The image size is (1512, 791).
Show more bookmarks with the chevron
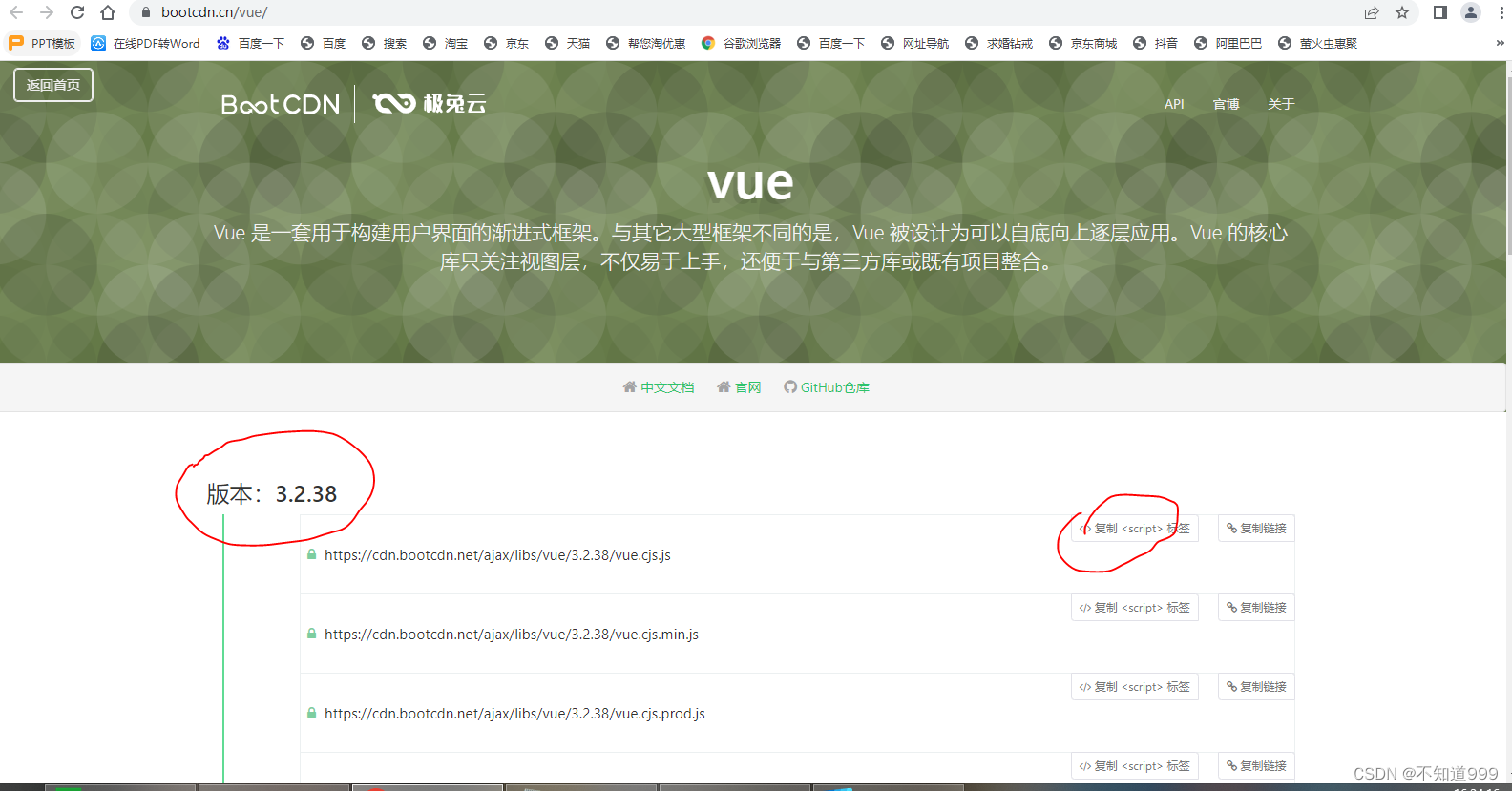click(1501, 43)
